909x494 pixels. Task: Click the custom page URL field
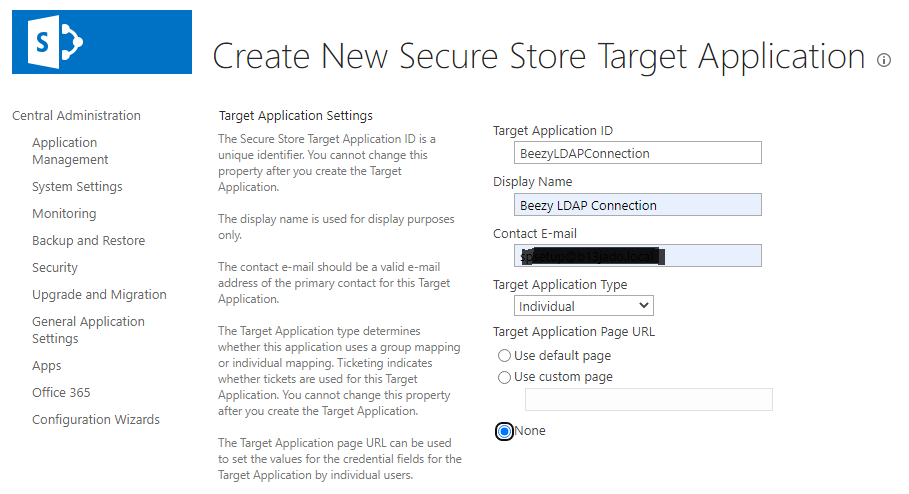[649, 399]
